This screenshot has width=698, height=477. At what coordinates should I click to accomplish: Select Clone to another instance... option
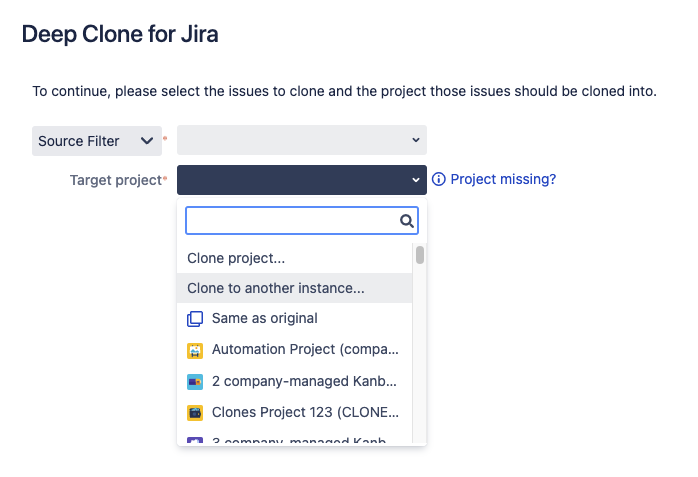[276, 288]
